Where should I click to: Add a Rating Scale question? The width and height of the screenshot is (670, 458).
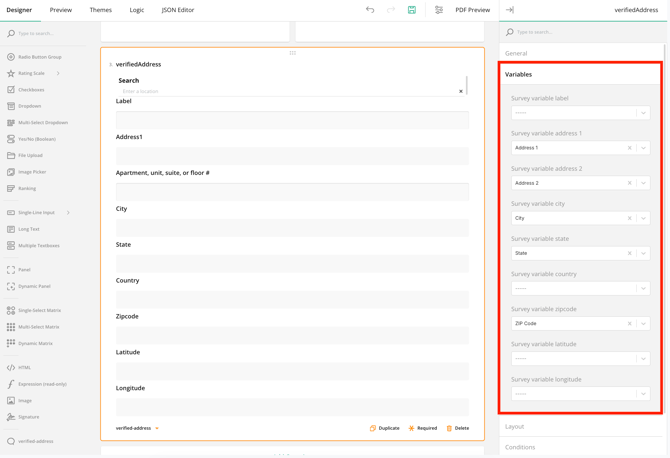point(26,73)
